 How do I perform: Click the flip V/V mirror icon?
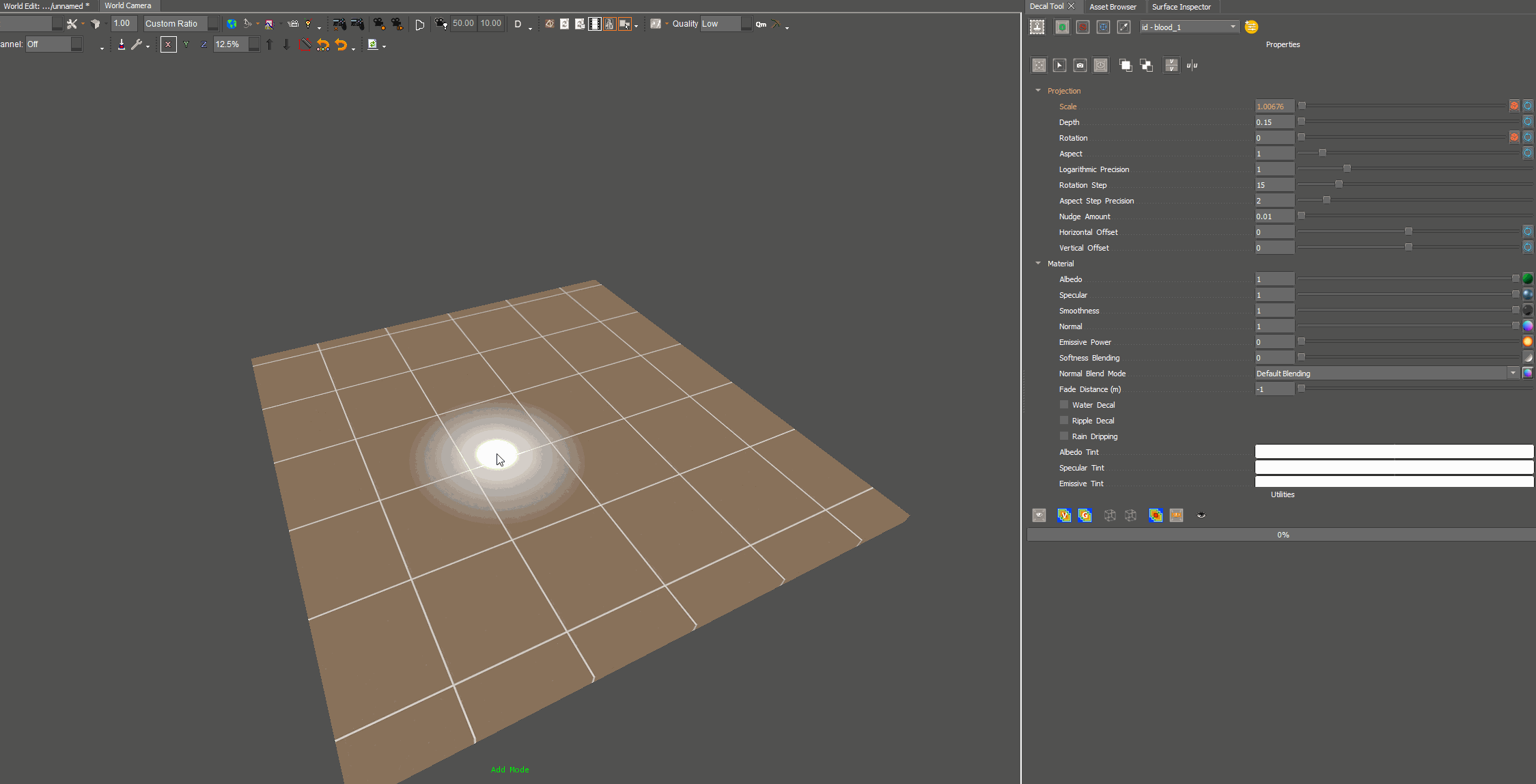(1171, 66)
